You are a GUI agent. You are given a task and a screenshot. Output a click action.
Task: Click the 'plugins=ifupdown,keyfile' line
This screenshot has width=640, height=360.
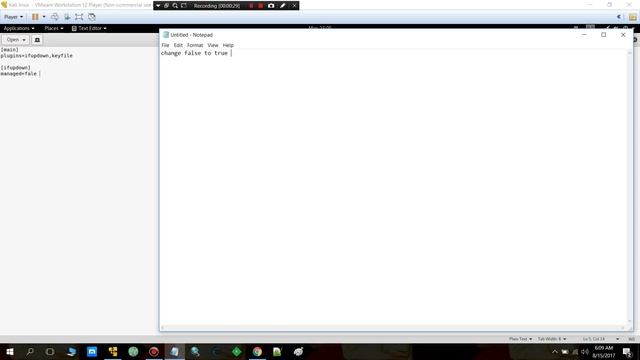point(37,56)
